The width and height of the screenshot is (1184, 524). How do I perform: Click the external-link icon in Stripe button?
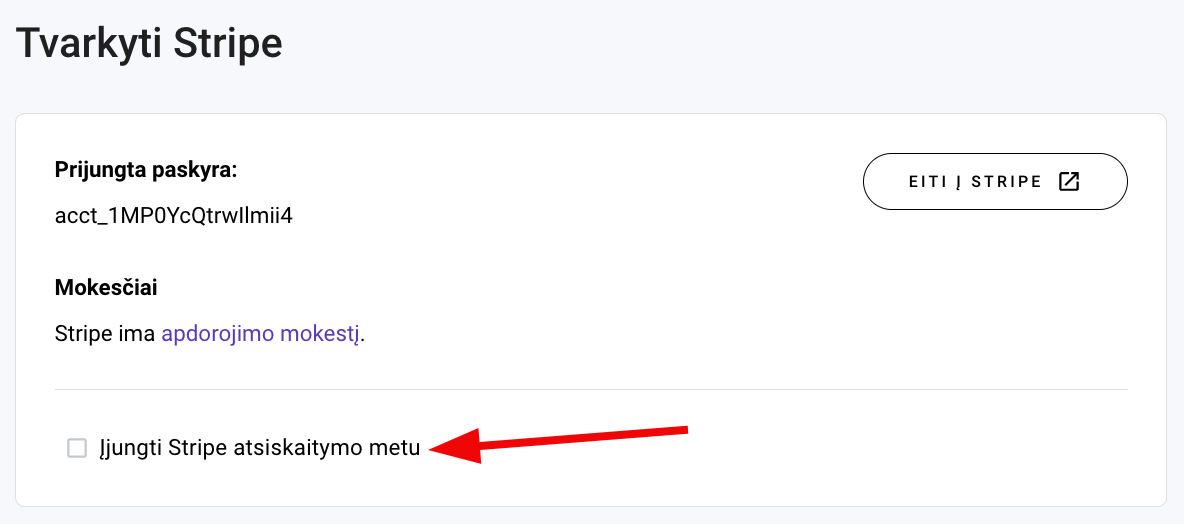(1069, 181)
